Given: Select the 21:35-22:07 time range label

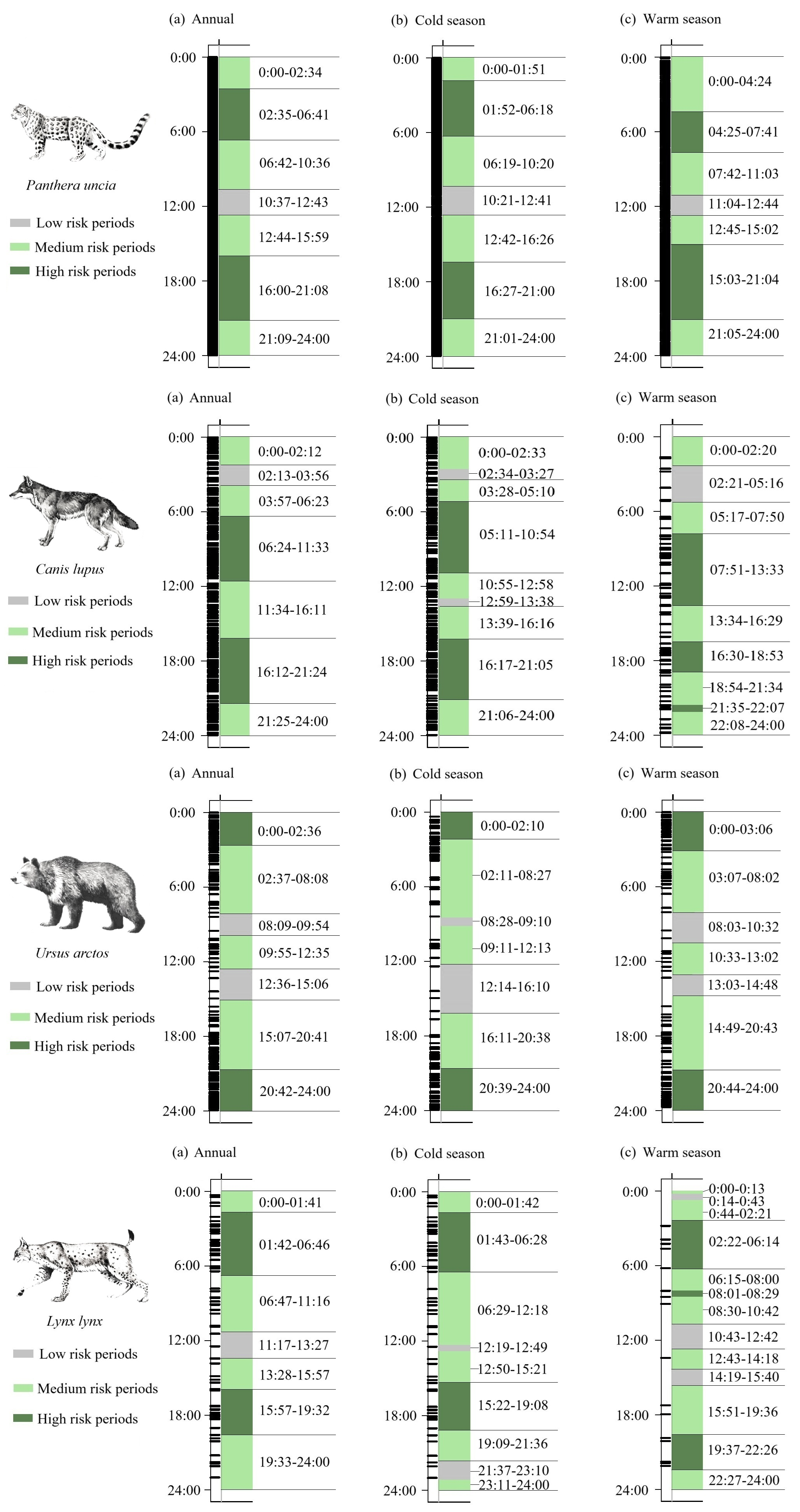Looking at the screenshot, I should [747, 707].
